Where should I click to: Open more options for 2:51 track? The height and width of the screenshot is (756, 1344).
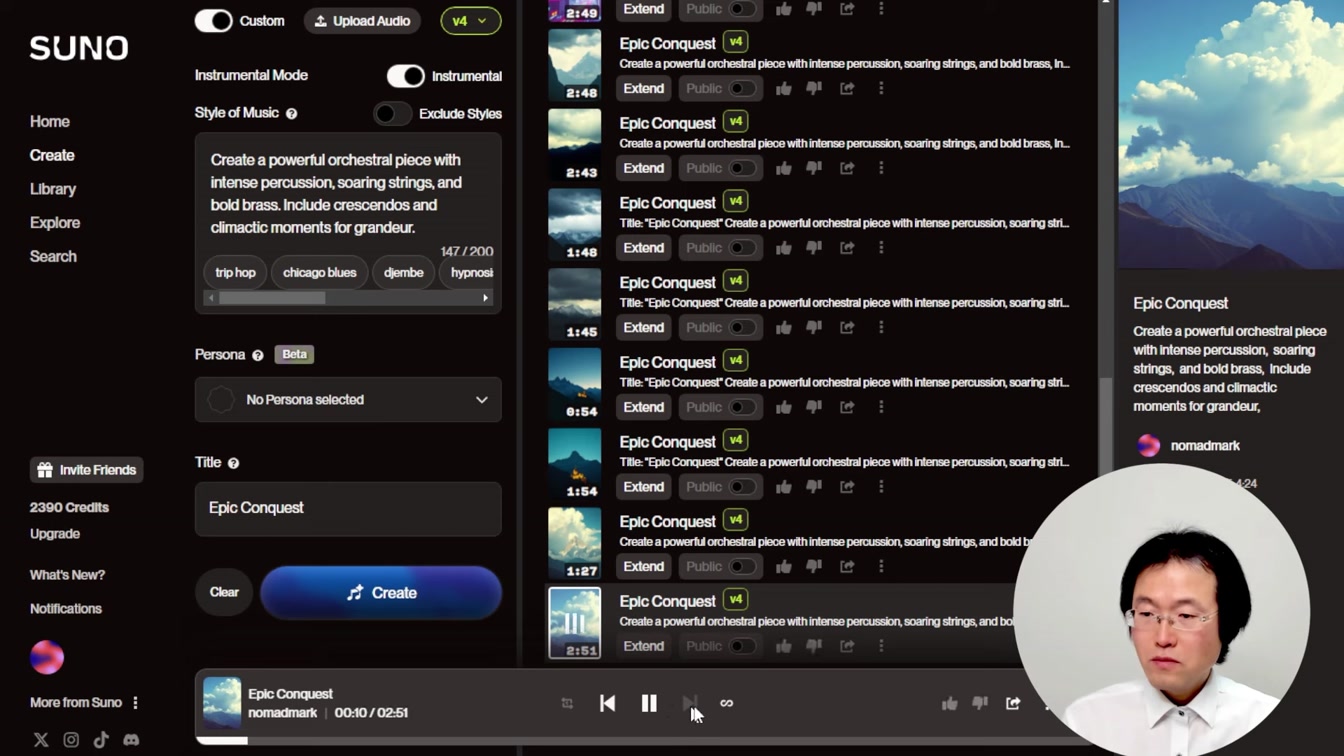pos(881,646)
